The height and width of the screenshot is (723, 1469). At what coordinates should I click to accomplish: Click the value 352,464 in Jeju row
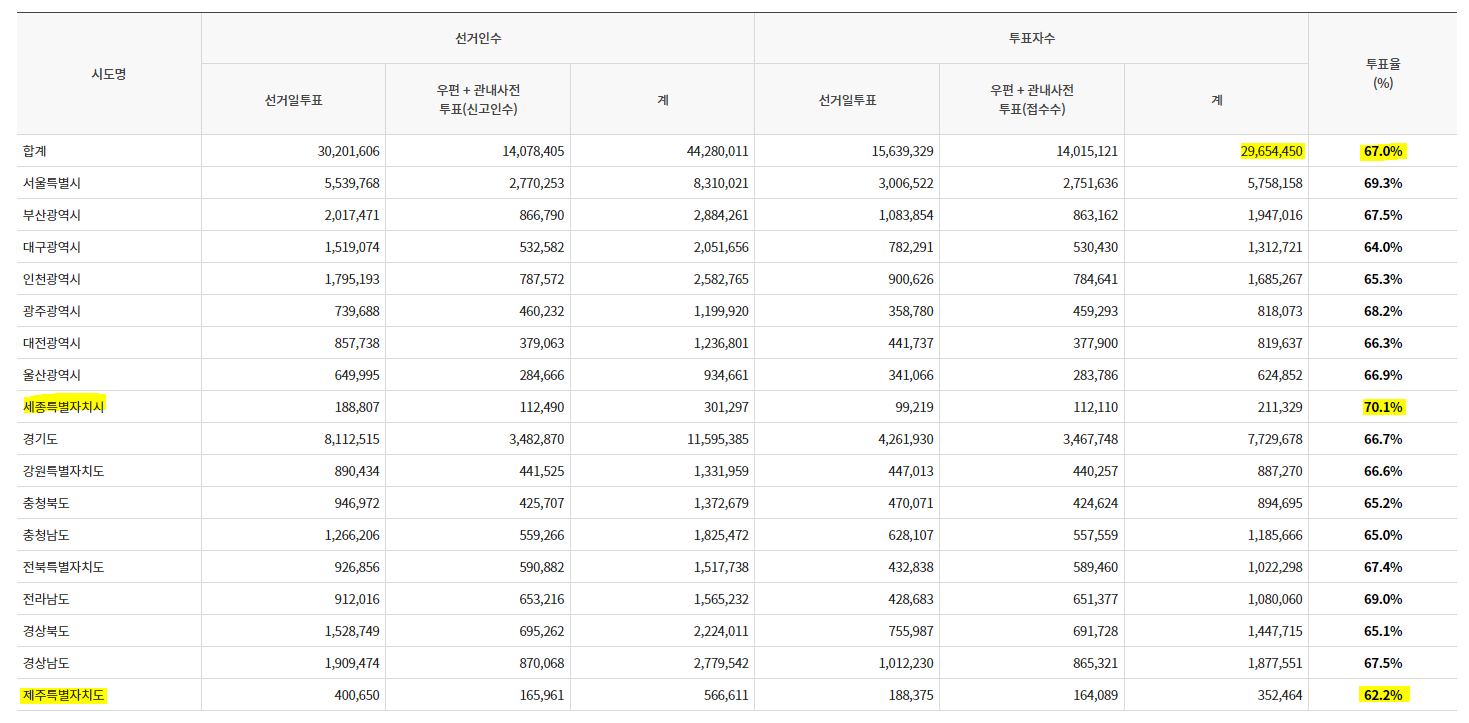pyautogui.click(x=1280, y=695)
